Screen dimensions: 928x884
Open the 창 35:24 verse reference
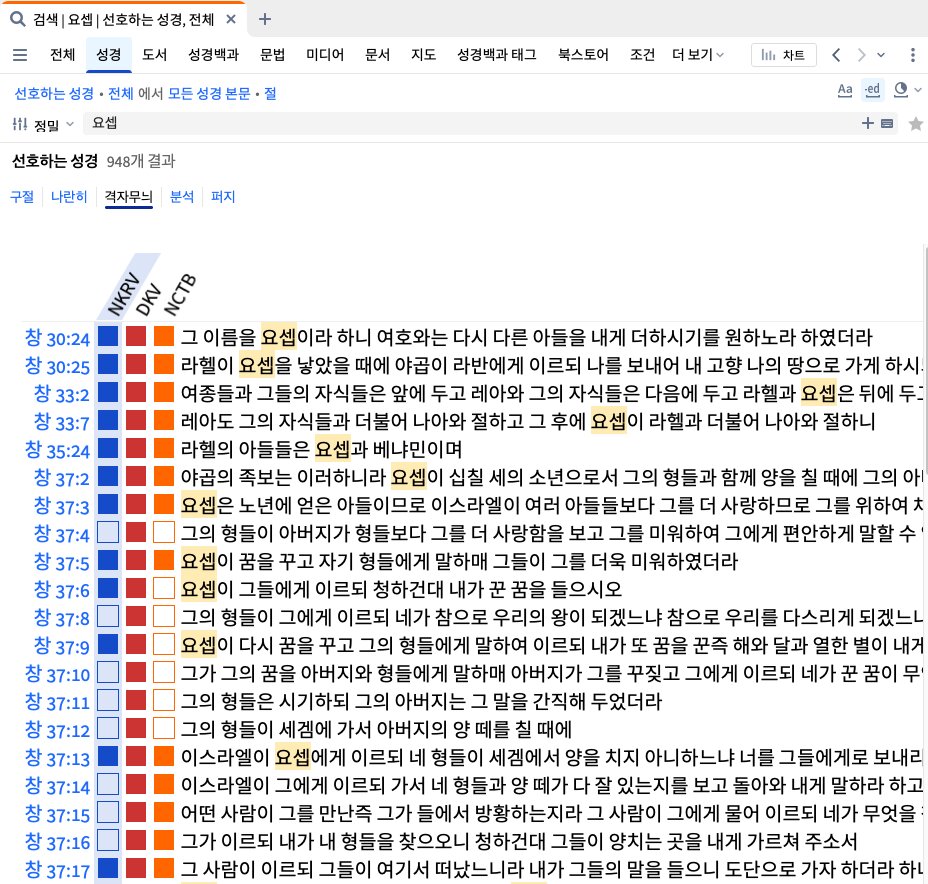click(x=57, y=450)
